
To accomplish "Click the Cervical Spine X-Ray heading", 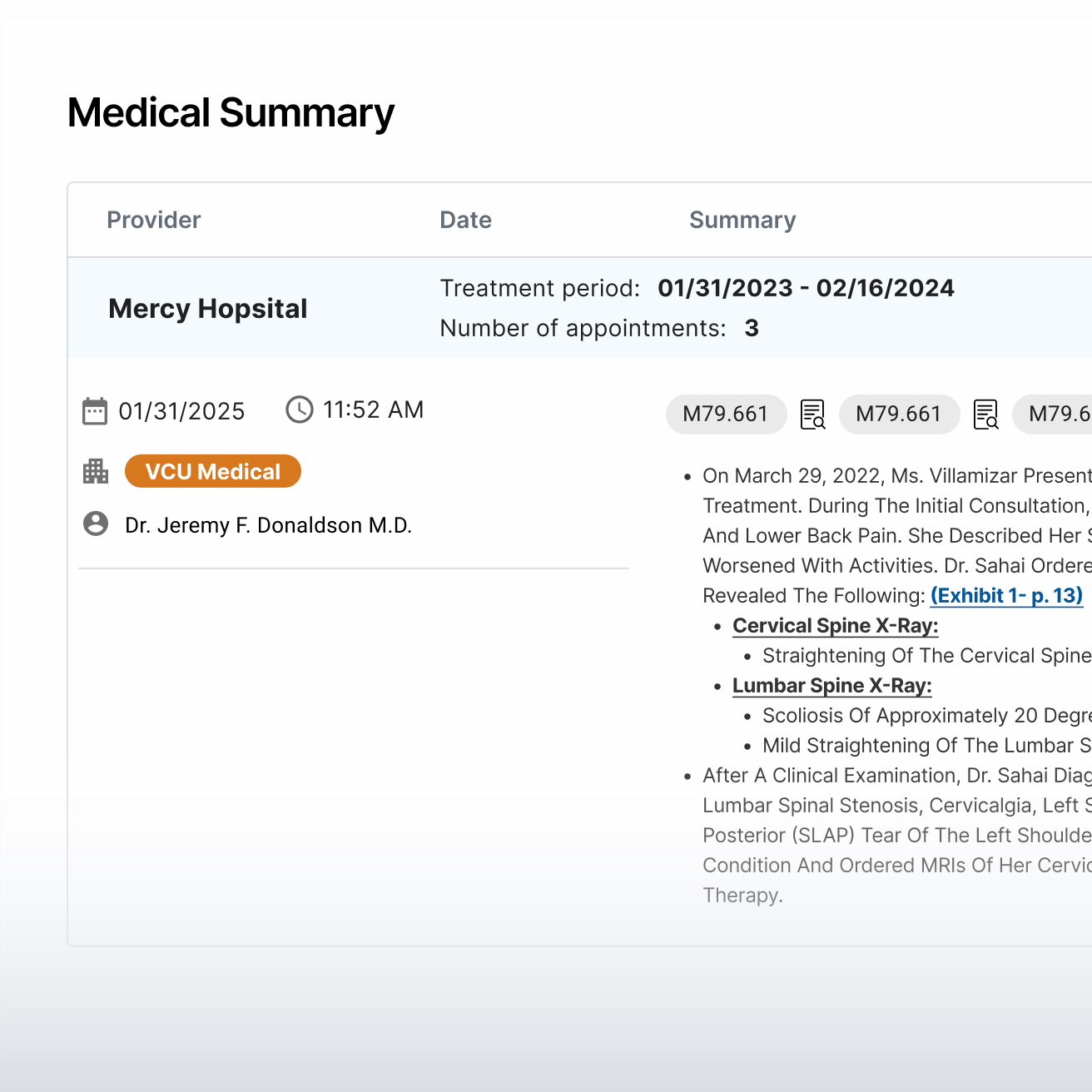I will coord(835,626).
